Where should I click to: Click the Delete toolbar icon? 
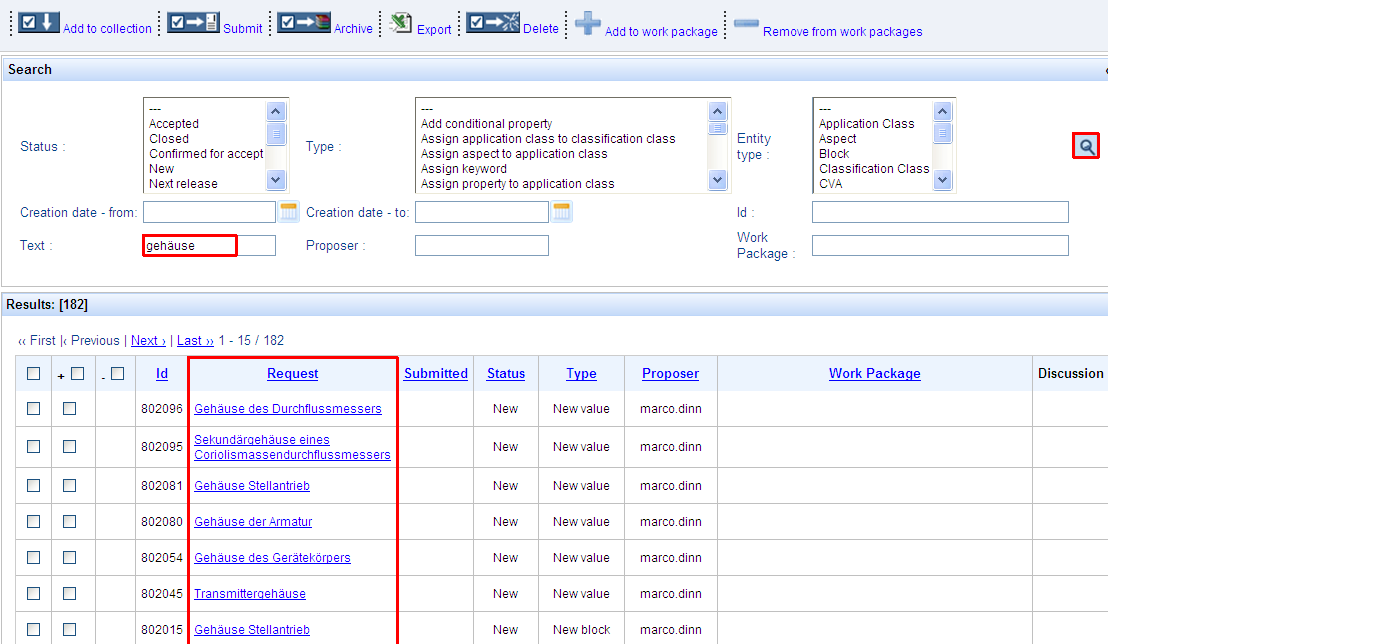point(493,22)
